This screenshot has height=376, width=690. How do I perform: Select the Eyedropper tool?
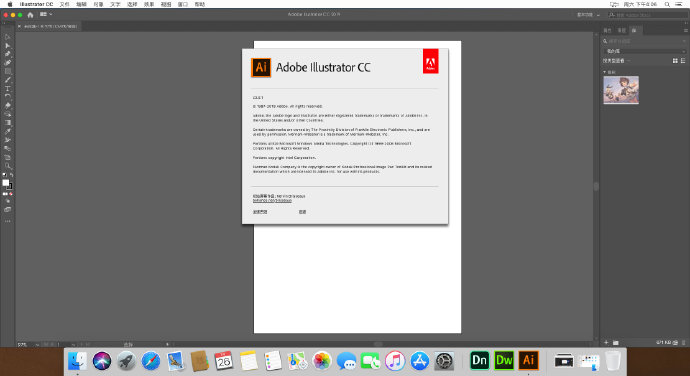(7, 132)
